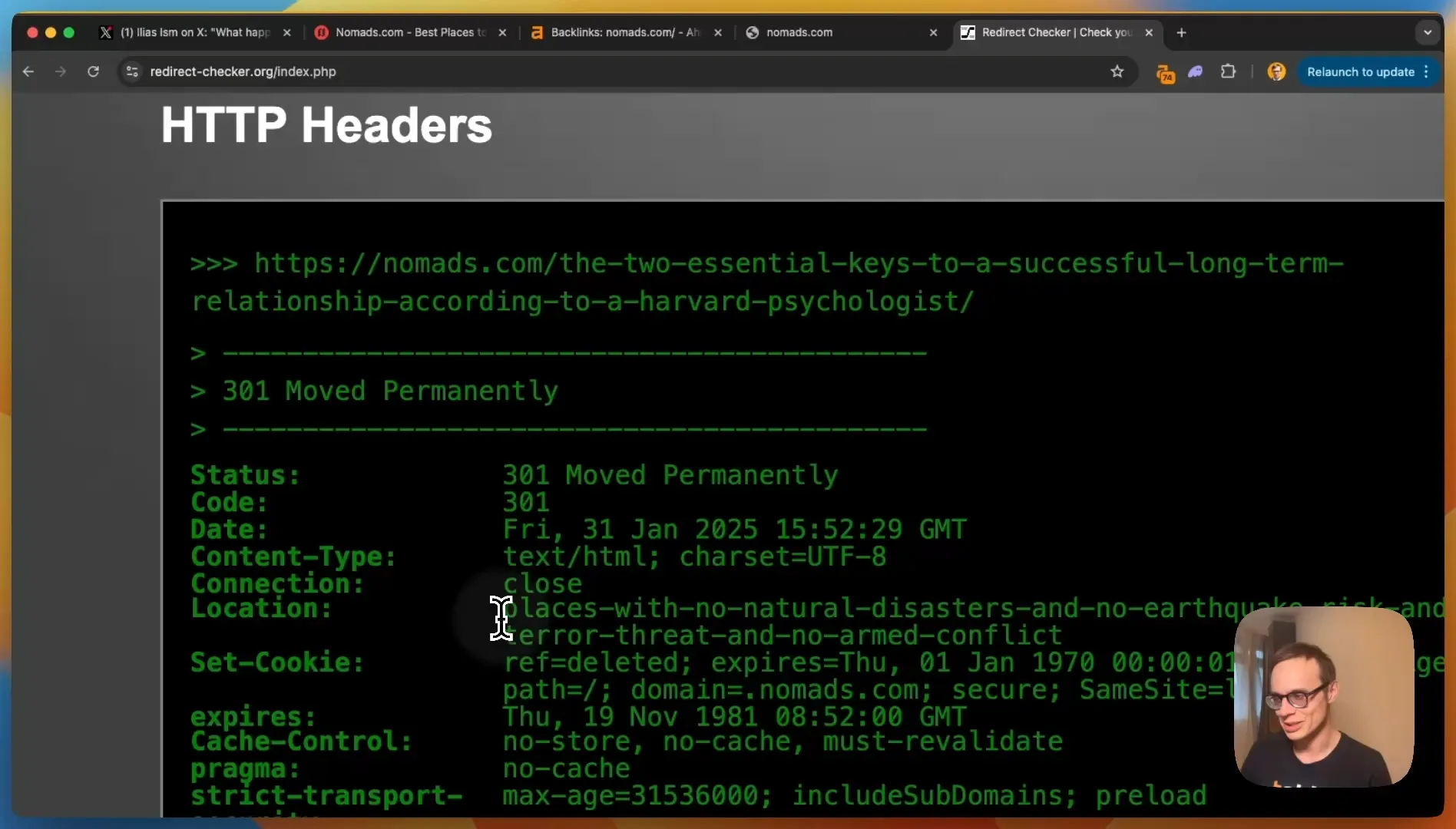Open Chrome three-dot menu

point(1426,71)
